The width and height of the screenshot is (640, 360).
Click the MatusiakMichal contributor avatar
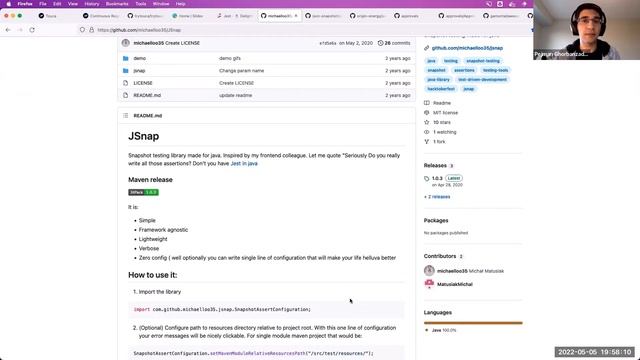pos(429,284)
